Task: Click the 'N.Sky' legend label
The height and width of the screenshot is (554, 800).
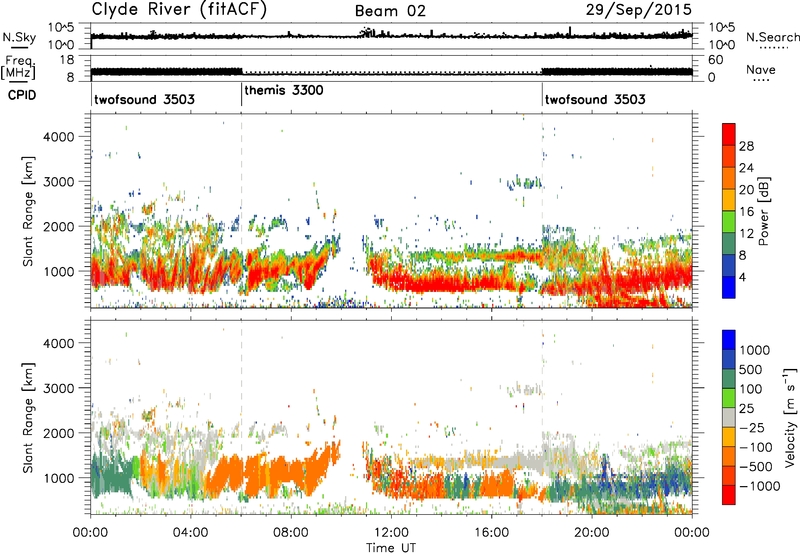Action: [19, 37]
